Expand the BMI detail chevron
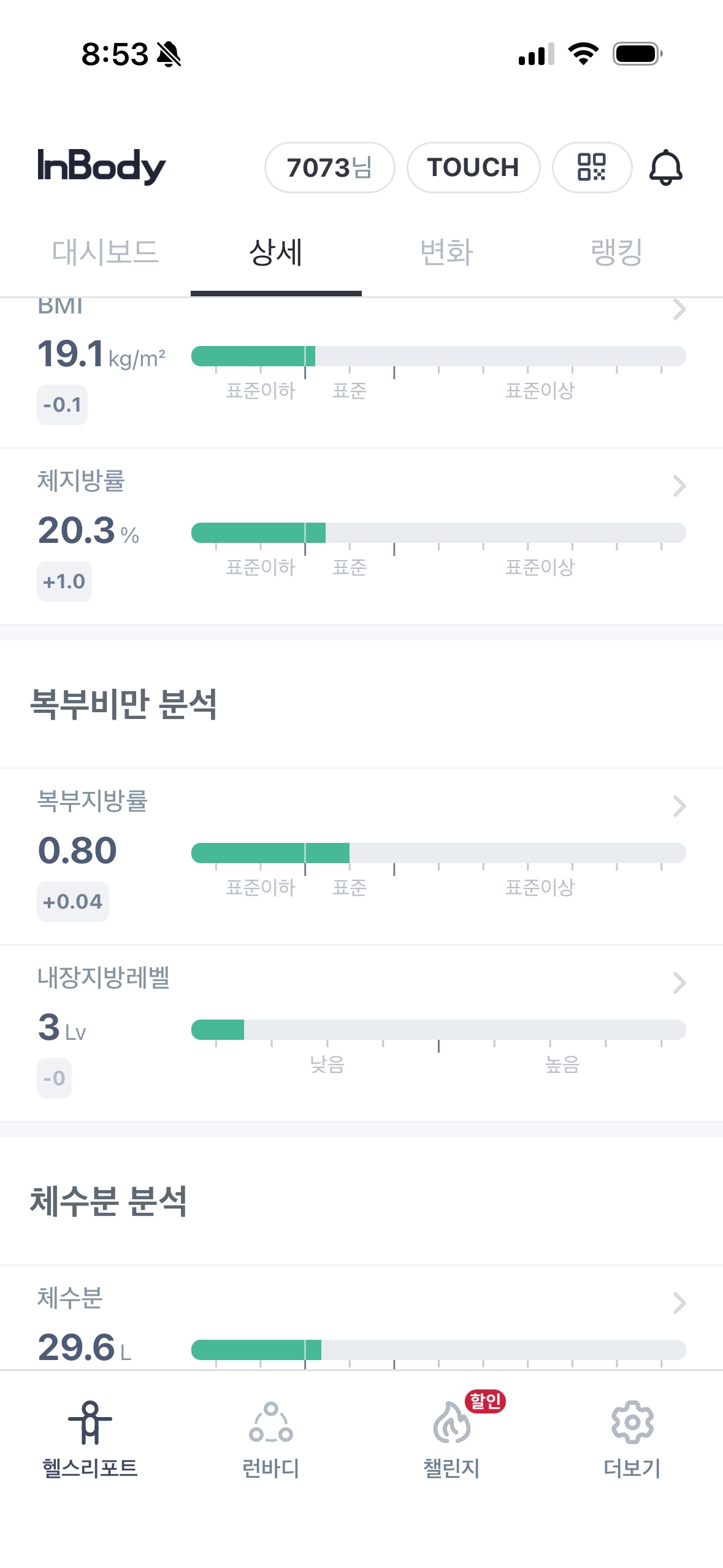The width and height of the screenshot is (723, 1568). (679, 309)
